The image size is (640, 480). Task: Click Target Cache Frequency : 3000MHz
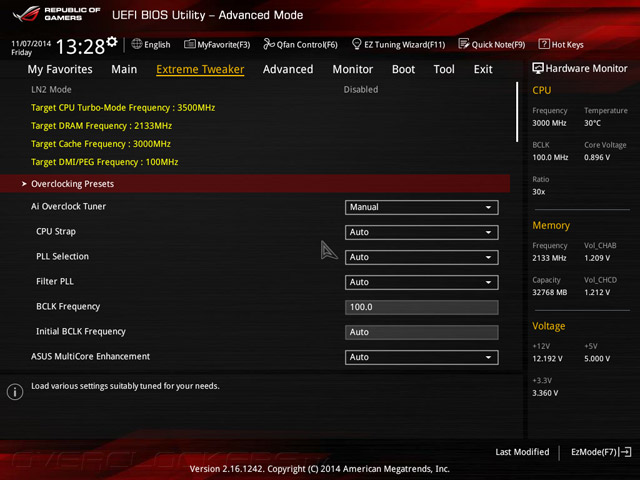coord(101,144)
